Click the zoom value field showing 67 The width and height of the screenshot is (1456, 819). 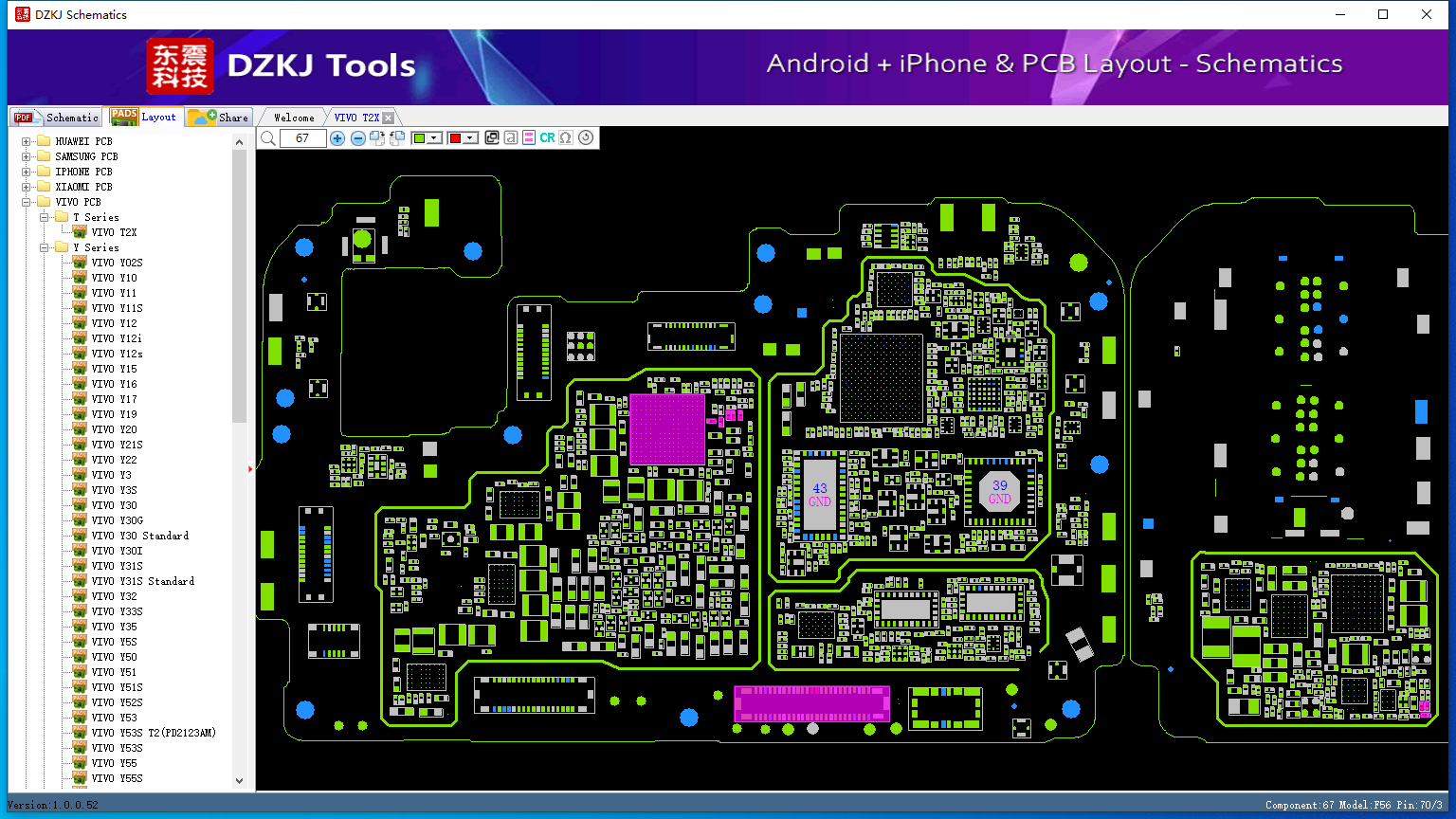302,138
